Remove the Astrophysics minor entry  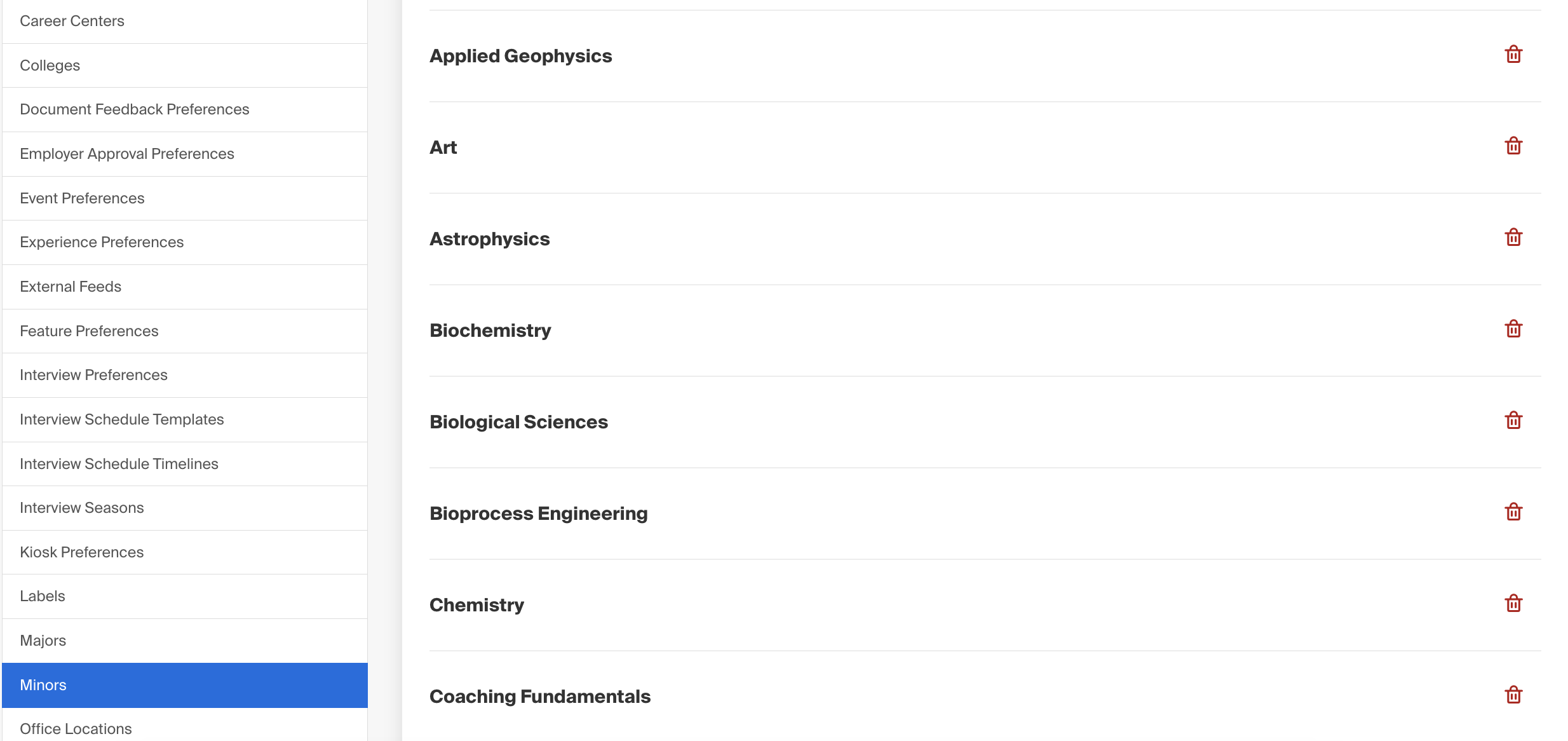(x=1513, y=238)
